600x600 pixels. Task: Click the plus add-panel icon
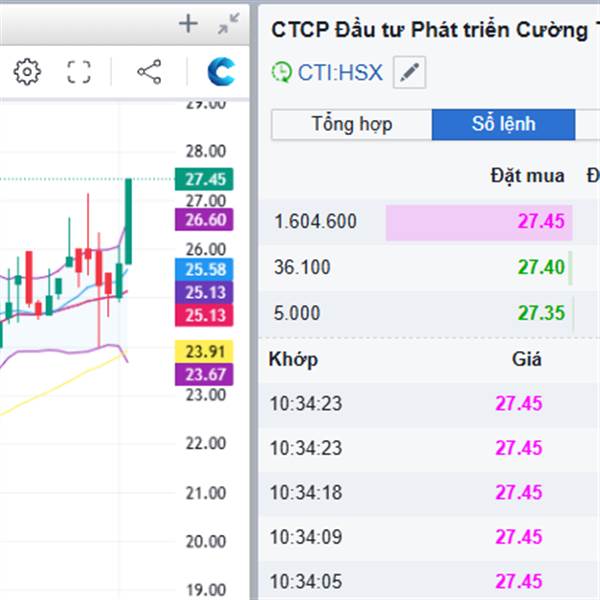(188, 24)
